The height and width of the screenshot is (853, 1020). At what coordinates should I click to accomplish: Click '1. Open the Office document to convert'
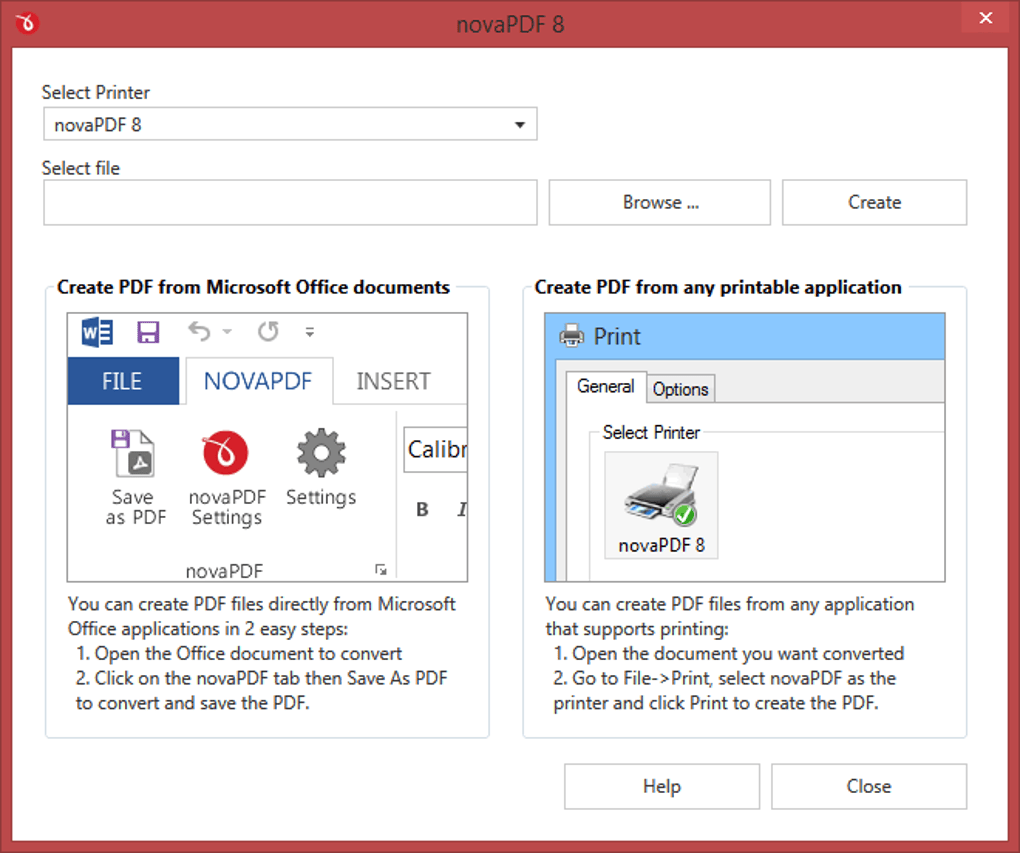click(x=239, y=653)
